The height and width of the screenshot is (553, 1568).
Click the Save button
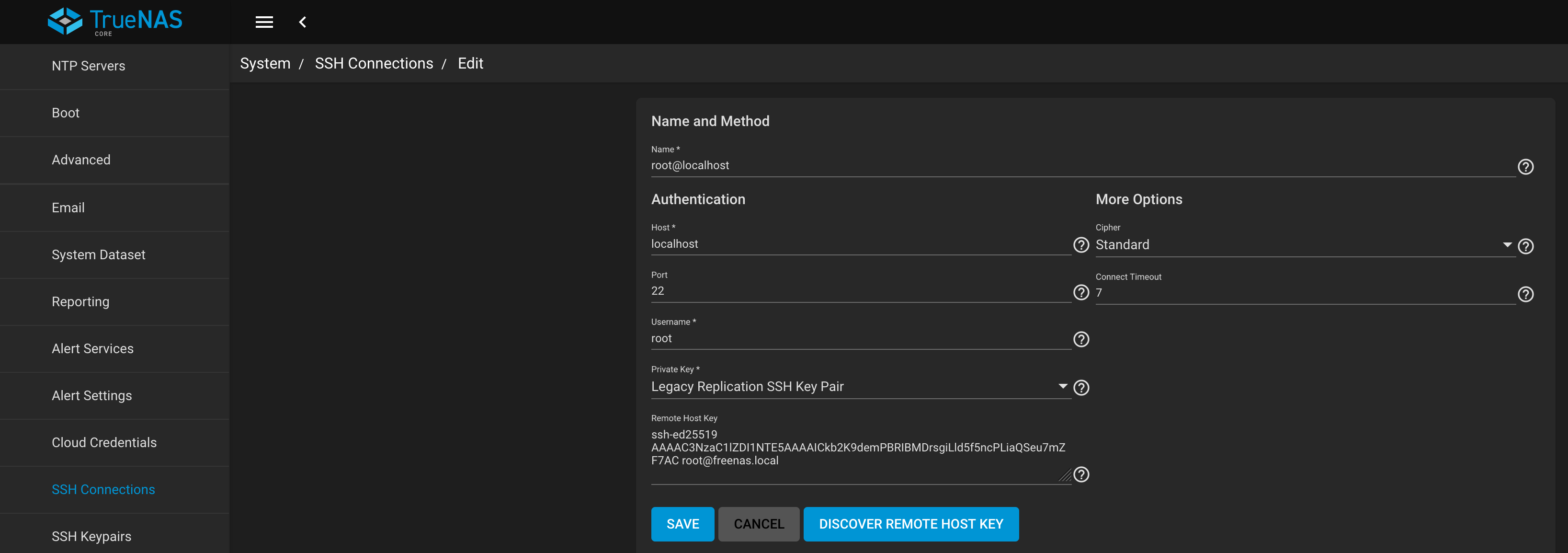tap(682, 524)
